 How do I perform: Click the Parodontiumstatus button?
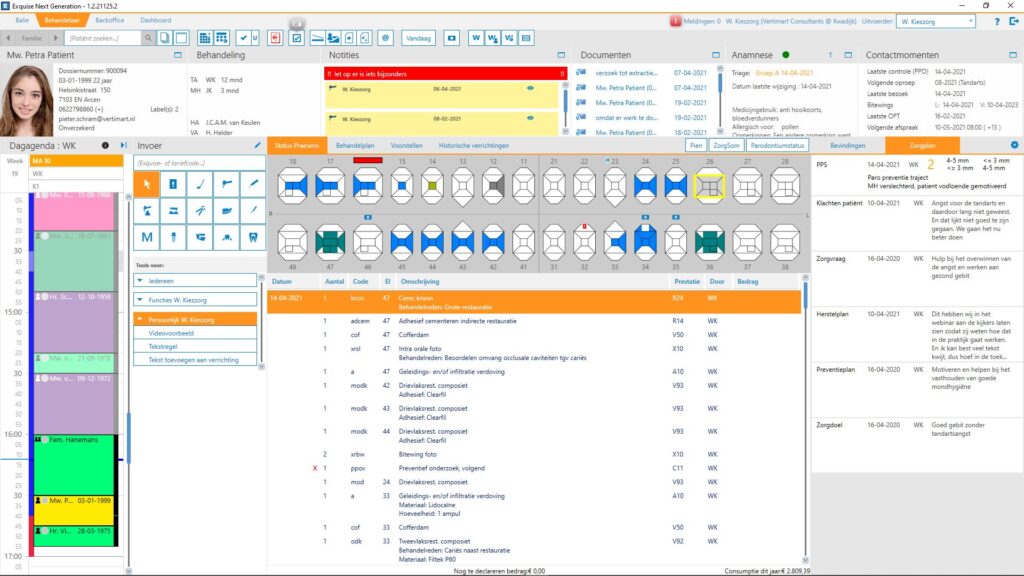777,146
